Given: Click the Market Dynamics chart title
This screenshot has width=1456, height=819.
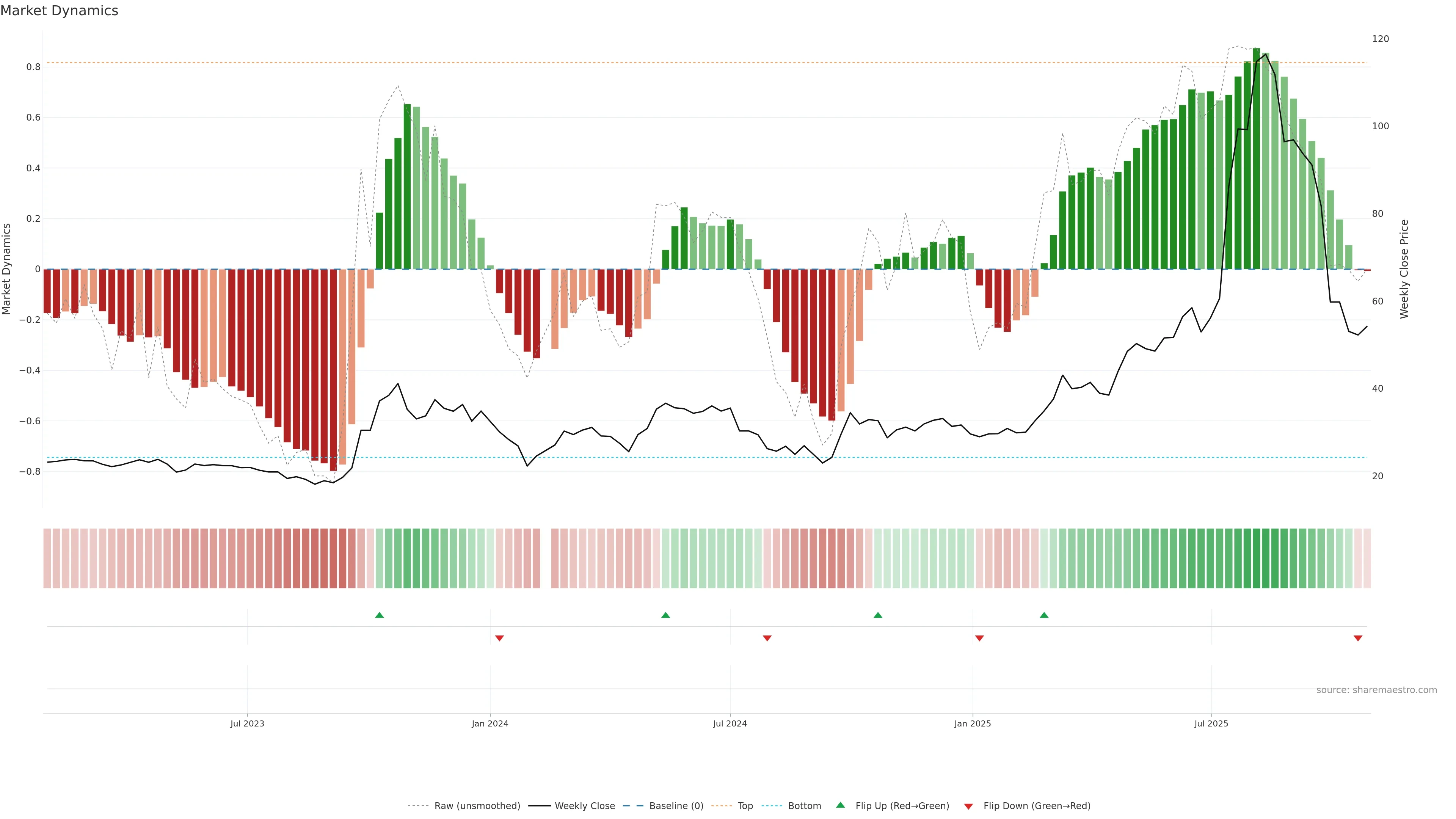Looking at the screenshot, I should click(60, 11).
